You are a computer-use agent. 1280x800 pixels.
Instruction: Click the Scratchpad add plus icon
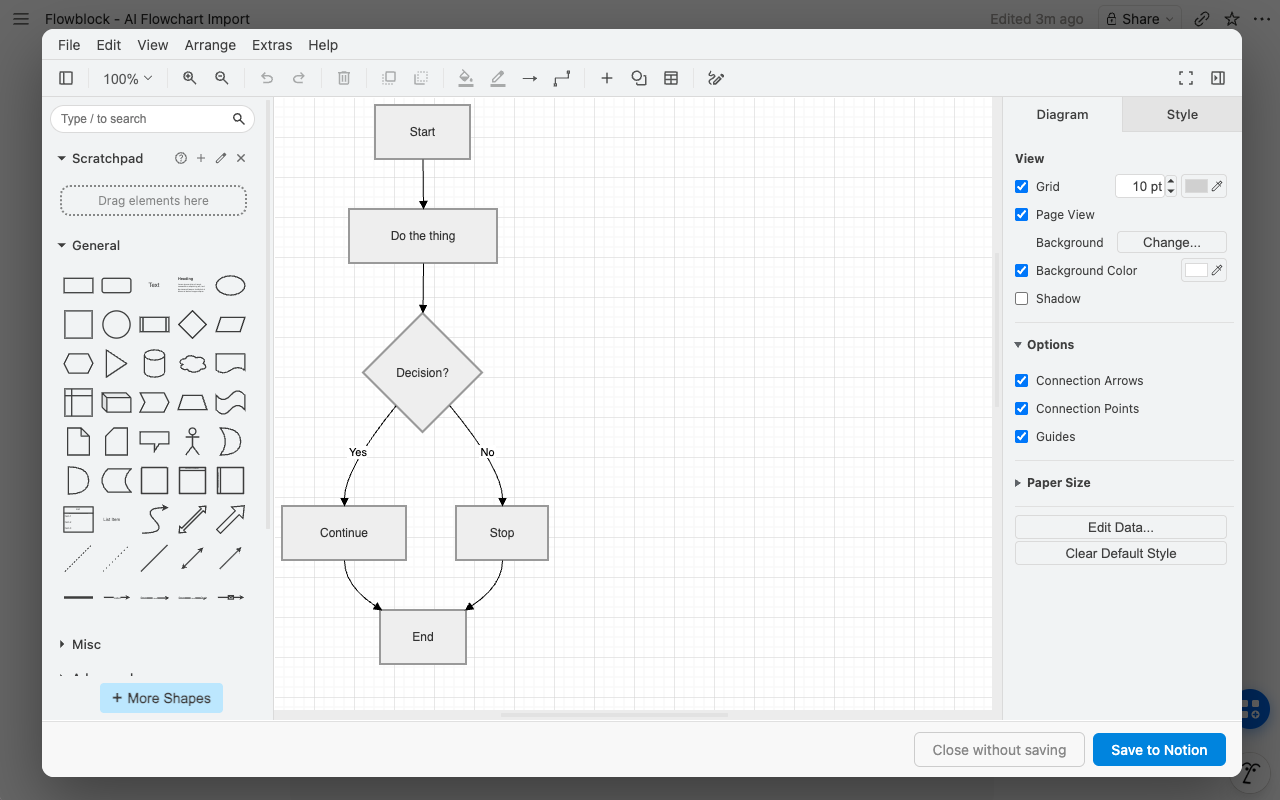(x=201, y=158)
